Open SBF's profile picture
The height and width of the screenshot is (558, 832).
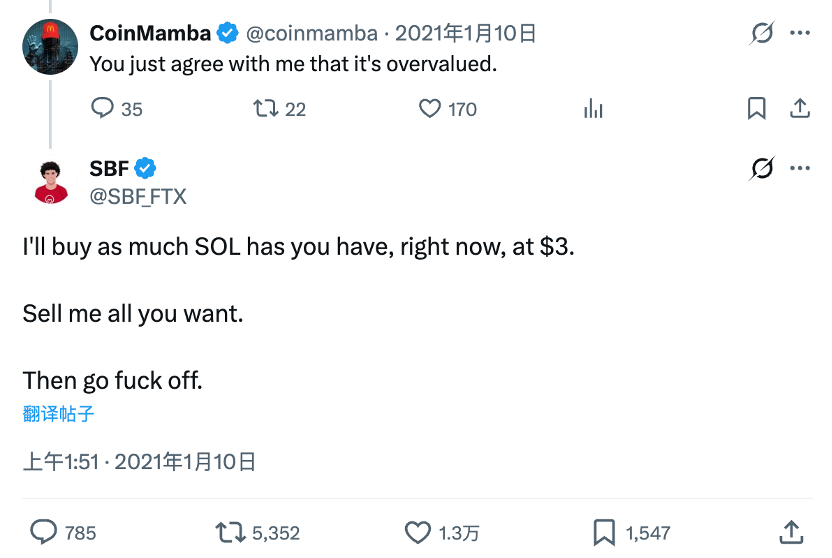50,181
